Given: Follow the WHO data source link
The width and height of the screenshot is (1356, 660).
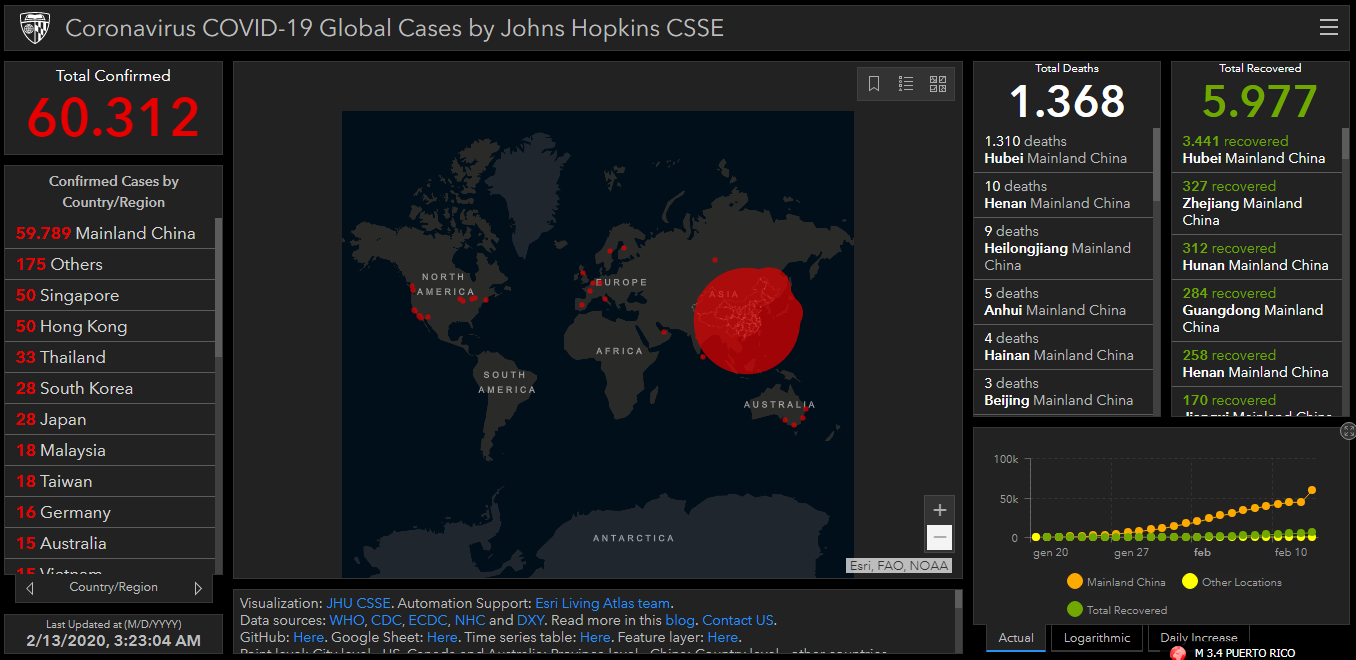Looking at the screenshot, I should 346,621.
